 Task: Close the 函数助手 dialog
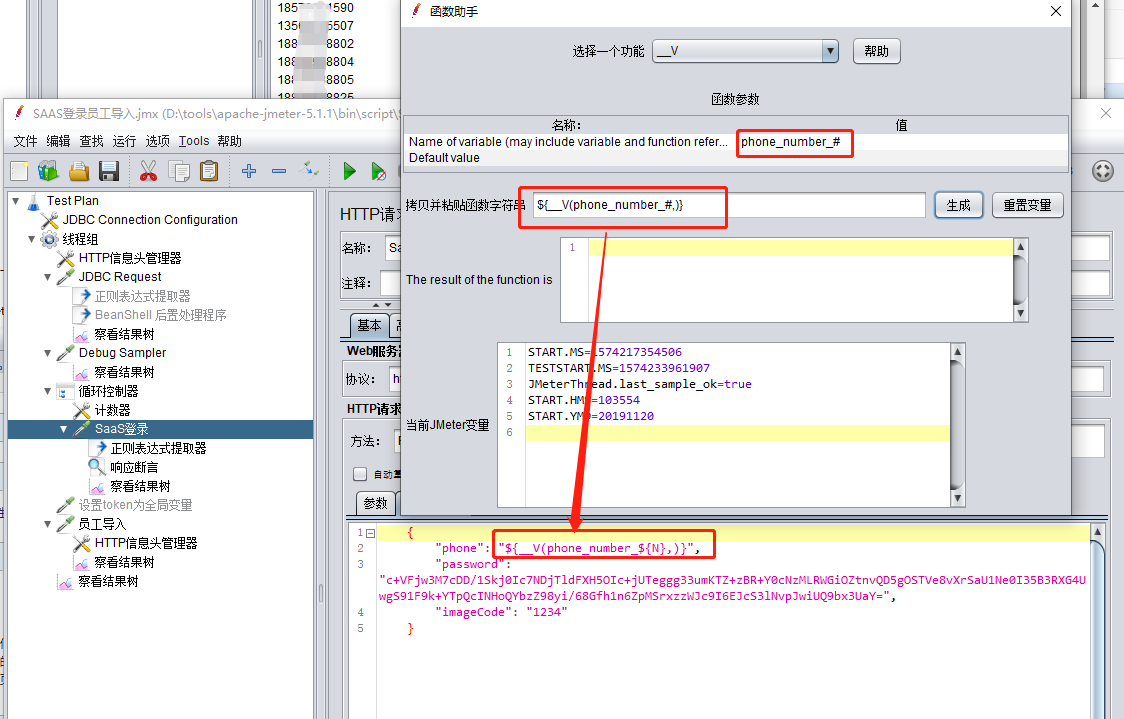click(1055, 11)
